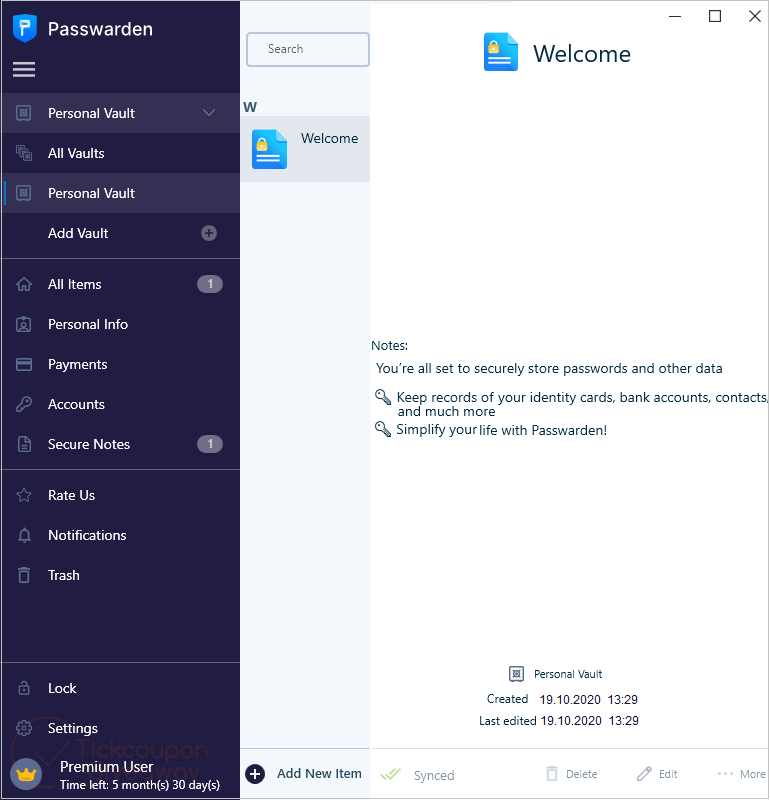Click the plus icon next to Add Vault
Image resolution: width=770 pixels, height=800 pixels.
coord(209,233)
